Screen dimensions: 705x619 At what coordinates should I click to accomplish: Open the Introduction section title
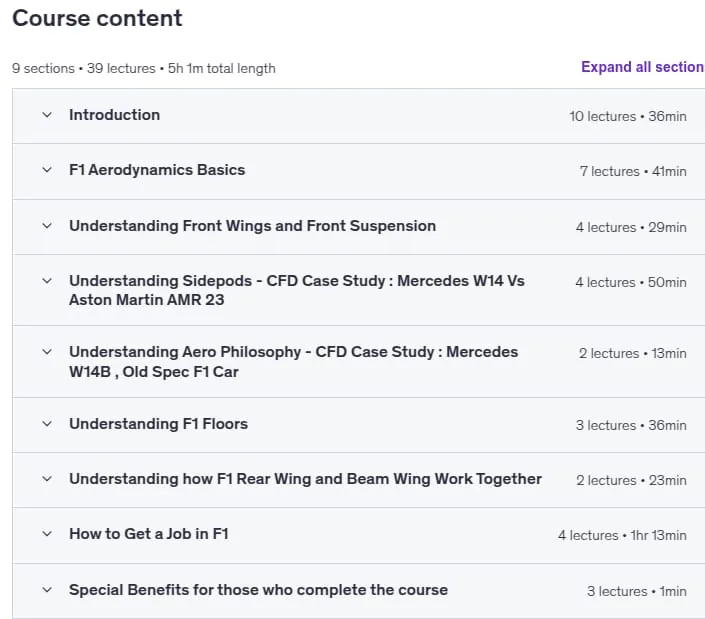point(114,115)
